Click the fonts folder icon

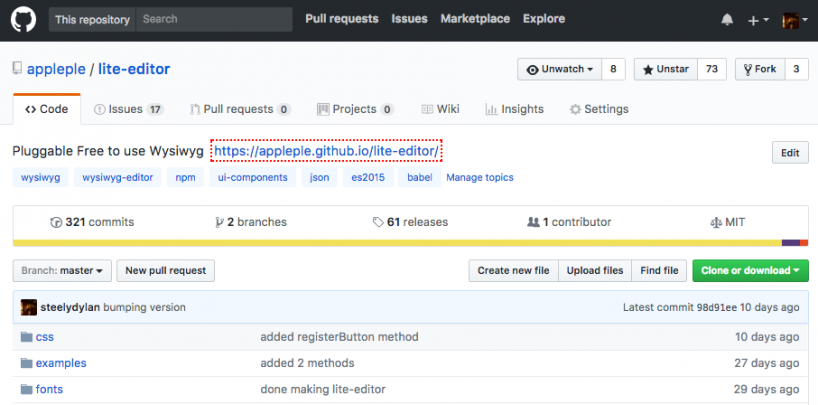tap(25, 389)
